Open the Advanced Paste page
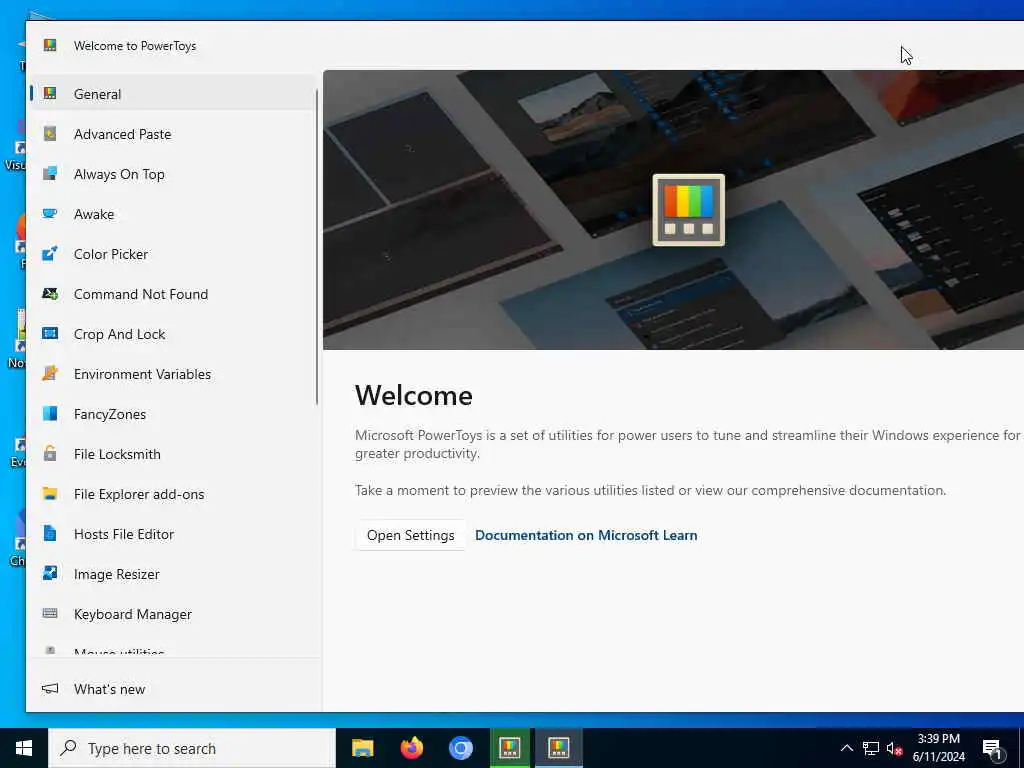The height and width of the screenshot is (768, 1024). pos(174,134)
